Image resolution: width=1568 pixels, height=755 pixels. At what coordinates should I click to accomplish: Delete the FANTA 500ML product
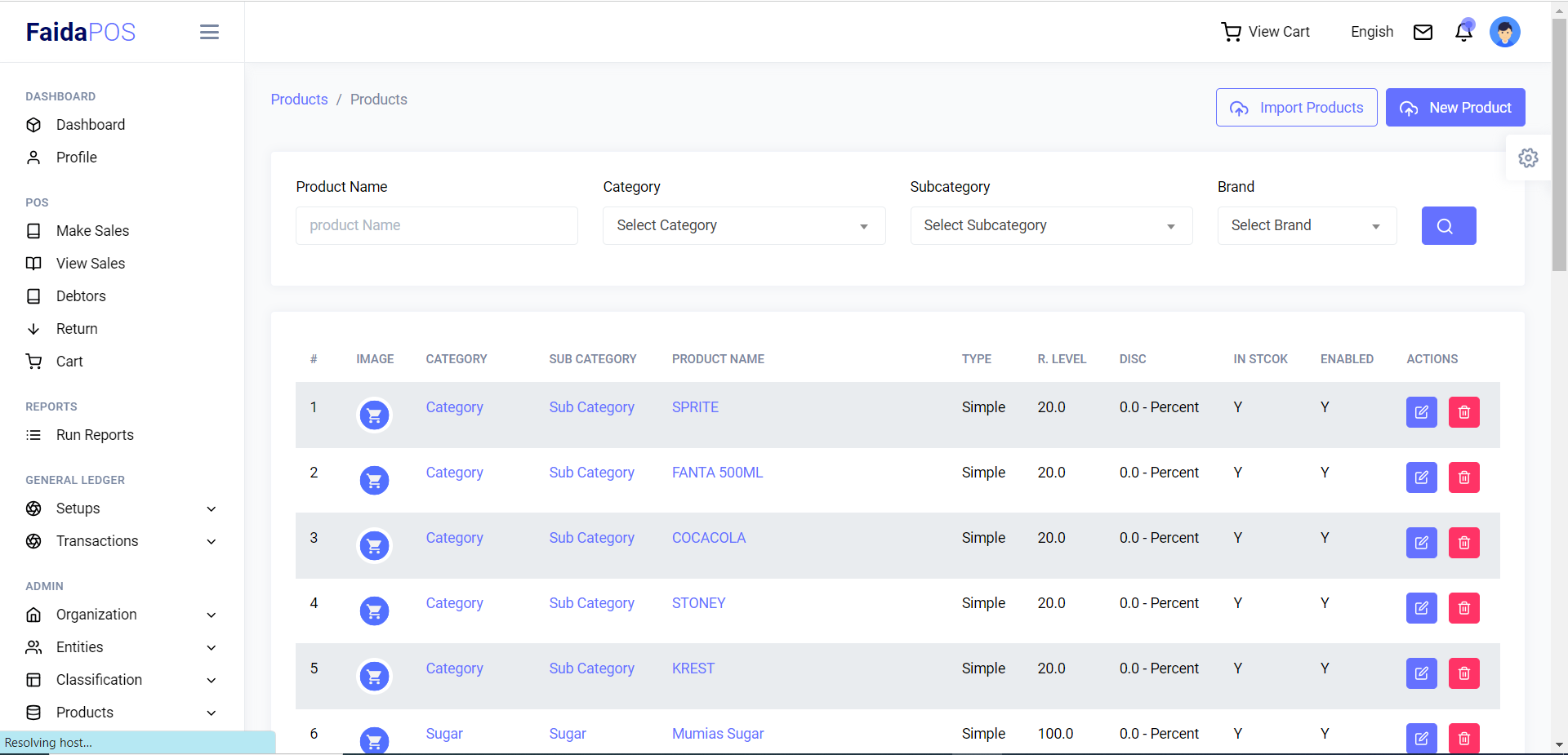(1463, 477)
